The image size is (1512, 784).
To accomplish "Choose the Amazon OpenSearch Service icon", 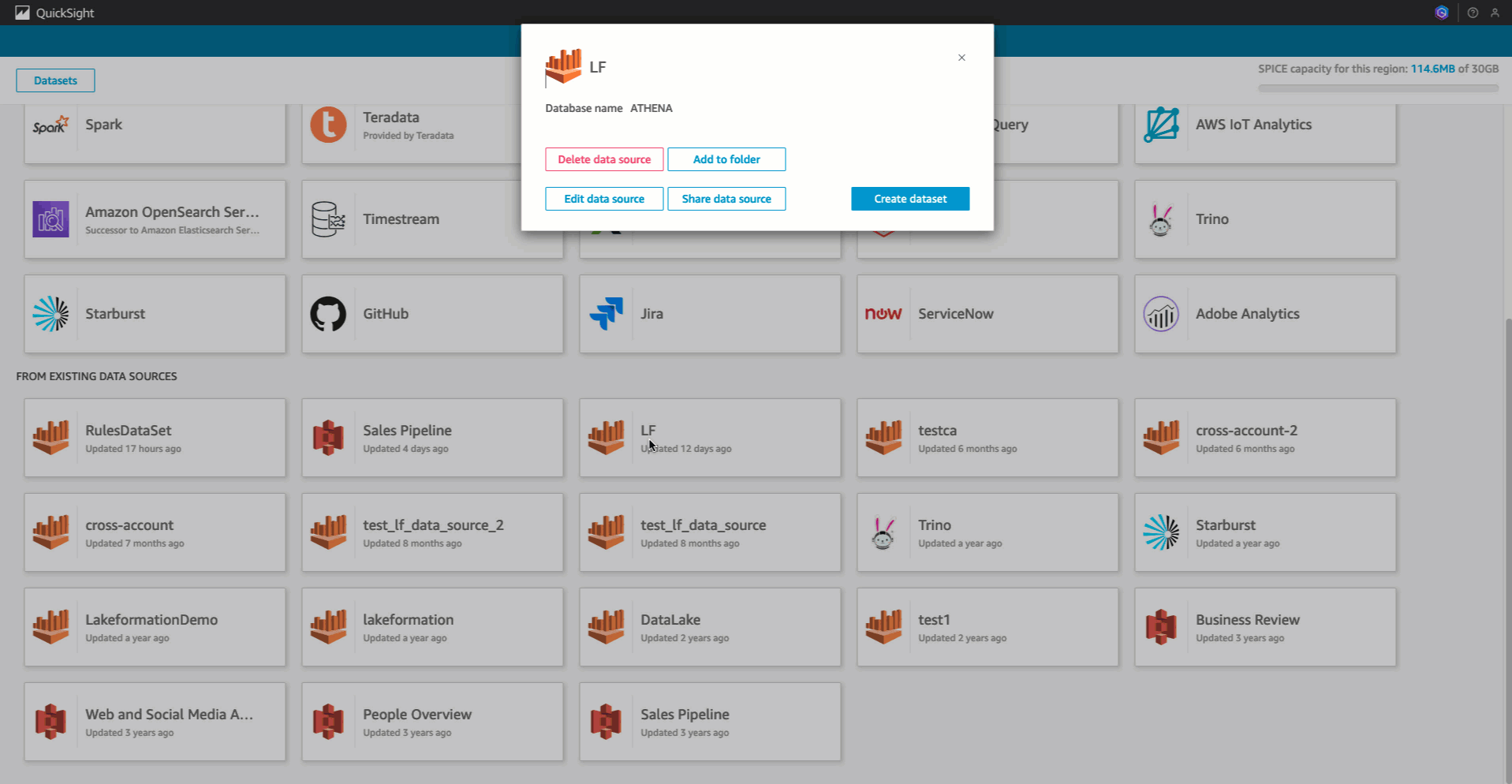I will pos(51,219).
